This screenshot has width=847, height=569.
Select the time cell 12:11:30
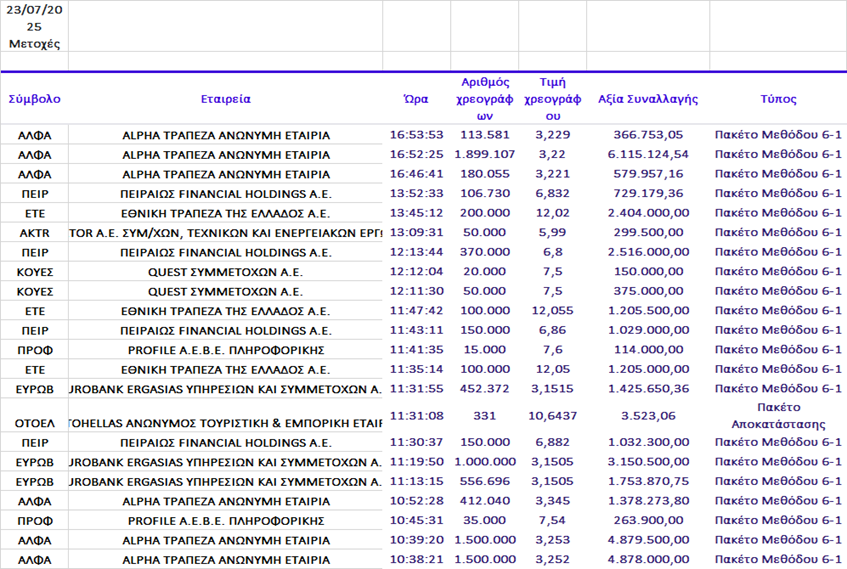[x=416, y=290]
